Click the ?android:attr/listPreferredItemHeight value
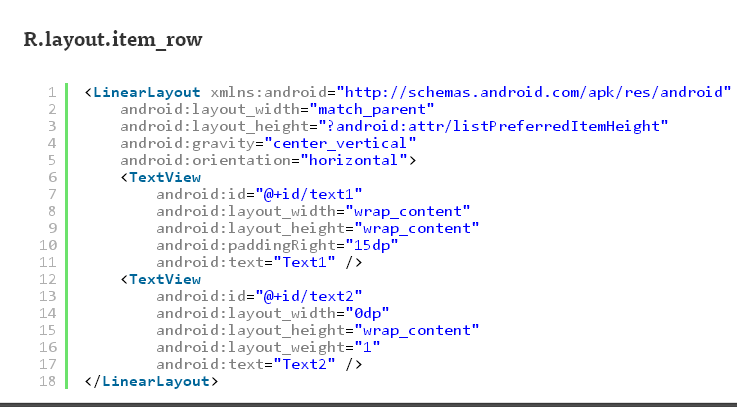This screenshot has height=408, width=737. 493,126
